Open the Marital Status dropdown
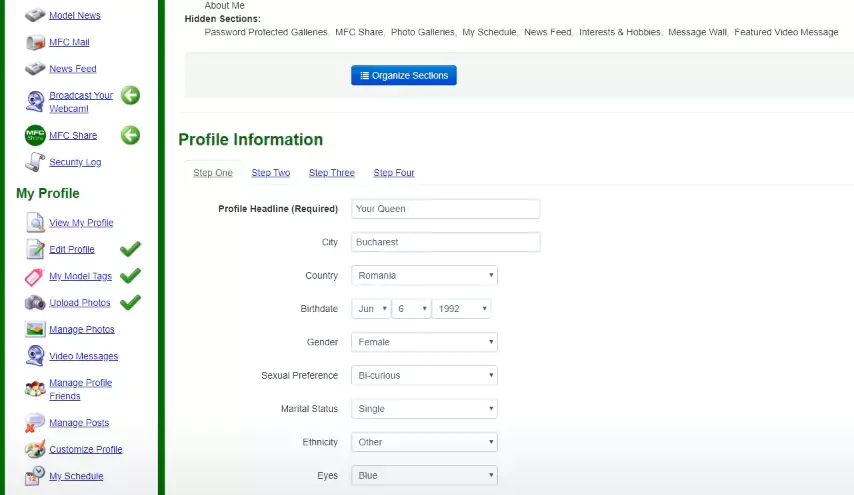Image resolution: width=854 pixels, height=495 pixels. click(424, 408)
